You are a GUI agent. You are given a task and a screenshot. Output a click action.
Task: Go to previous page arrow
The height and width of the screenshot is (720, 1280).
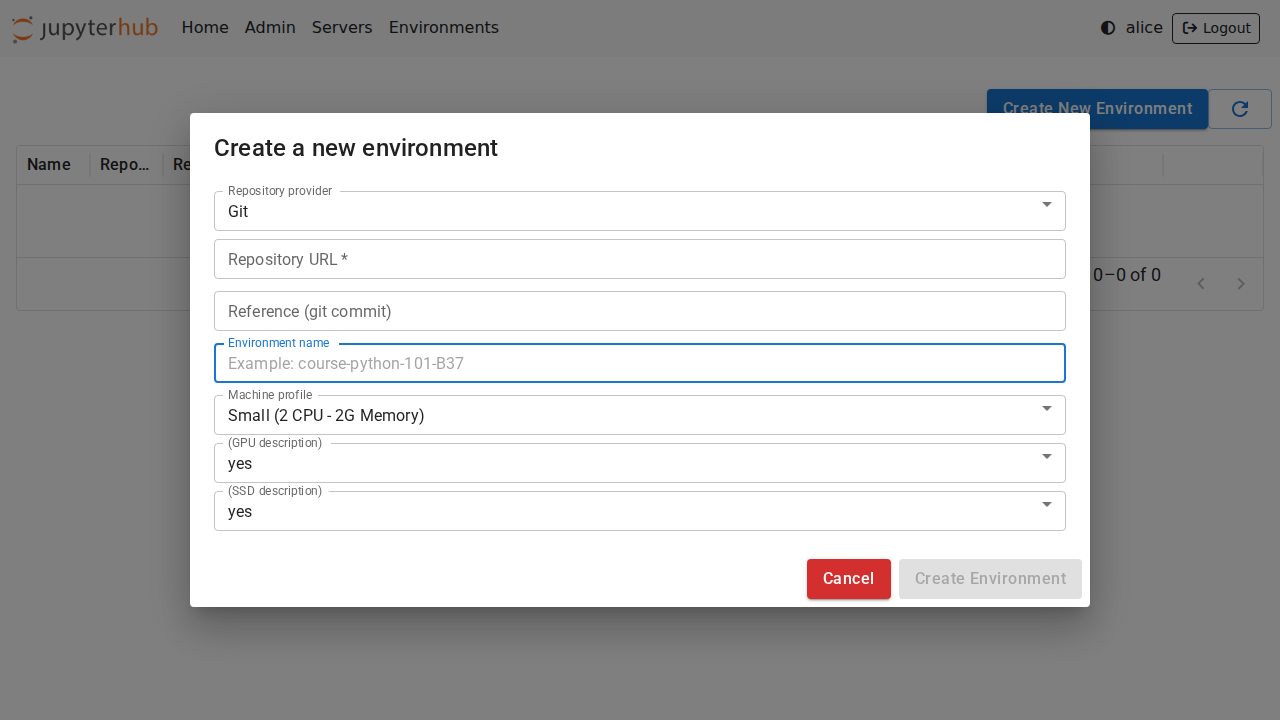1201,284
